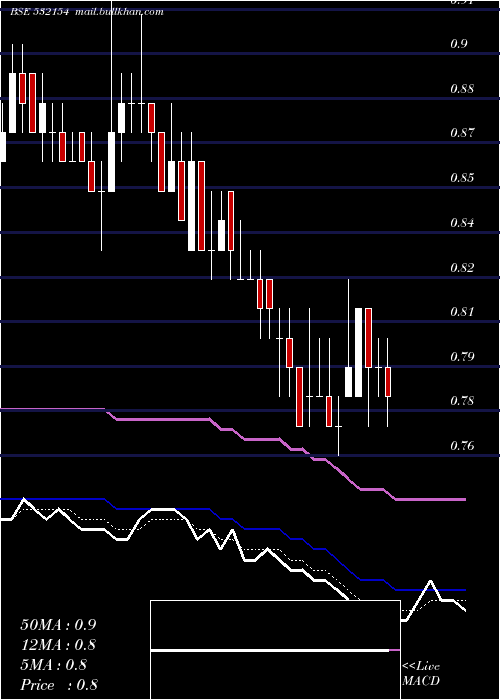Click the 0.9 price axis label
This screenshot has height=700, width=500.
click(458, 44)
